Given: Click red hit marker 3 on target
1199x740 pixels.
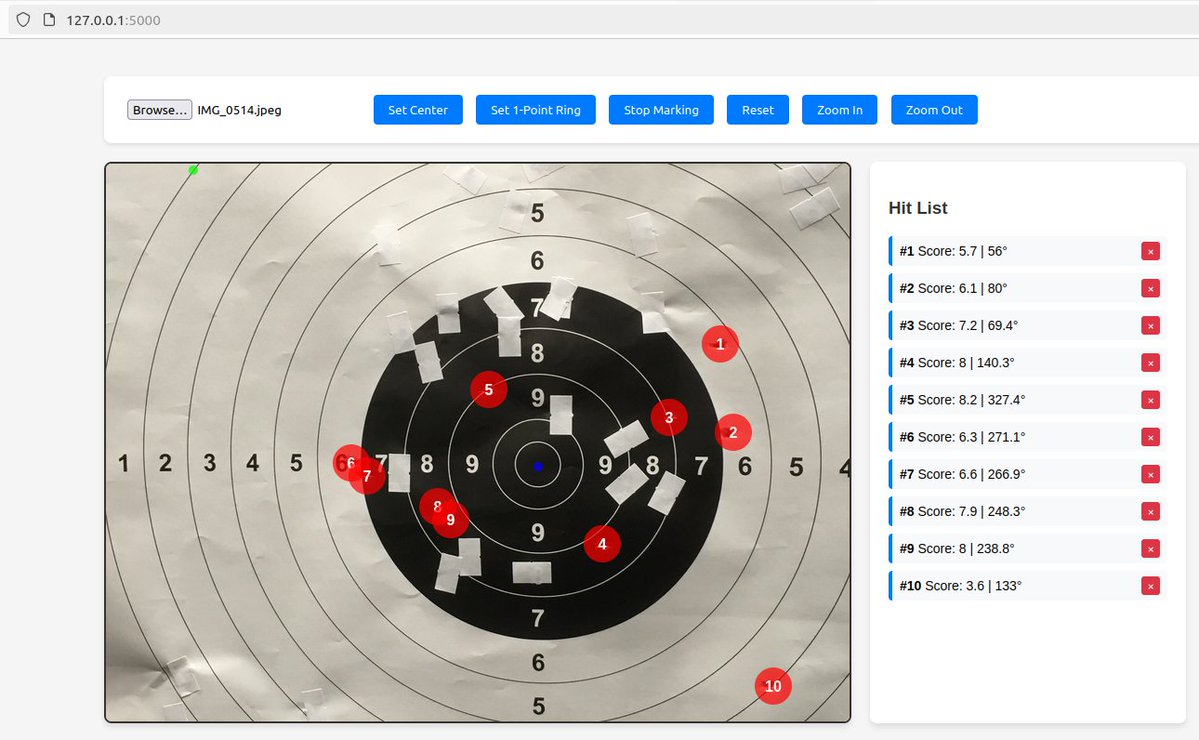Looking at the screenshot, I should 669,417.
